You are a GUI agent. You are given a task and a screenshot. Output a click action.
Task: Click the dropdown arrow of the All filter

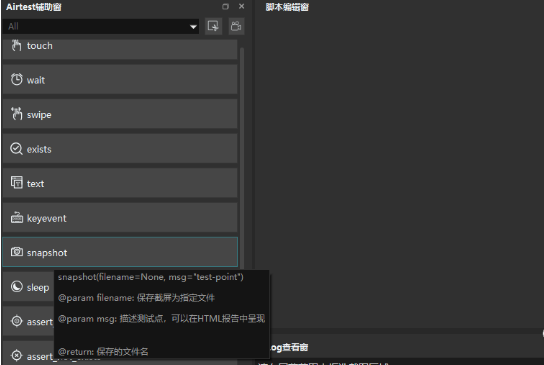click(193, 27)
